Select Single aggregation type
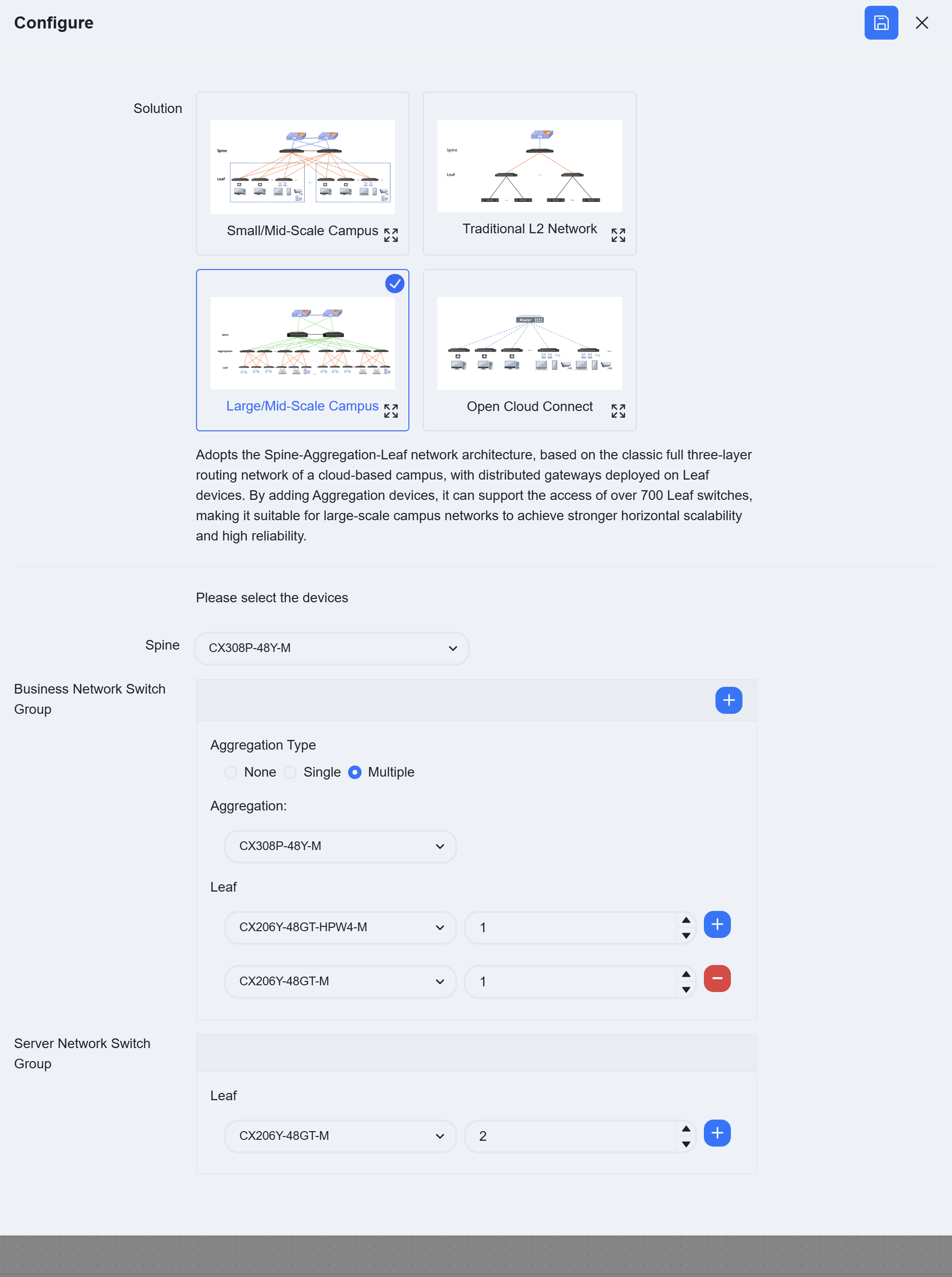The height and width of the screenshot is (1277, 952). [x=291, y=772]
